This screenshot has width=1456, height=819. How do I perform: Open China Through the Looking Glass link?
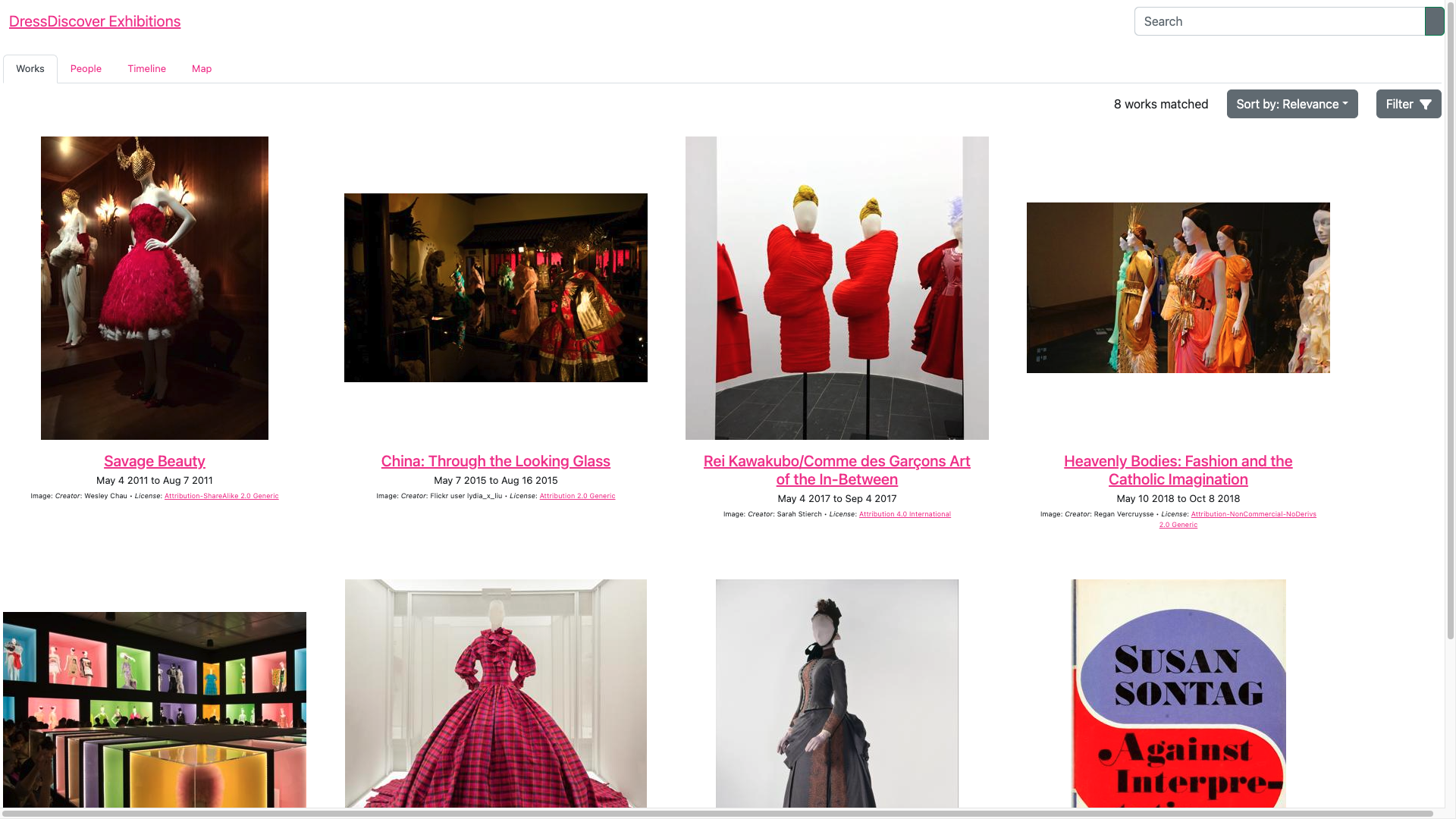[x=495, y=460]
